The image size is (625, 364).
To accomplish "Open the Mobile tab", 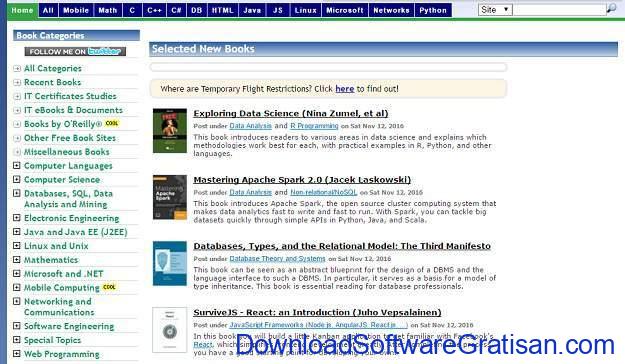I will (x=76, y=10).
